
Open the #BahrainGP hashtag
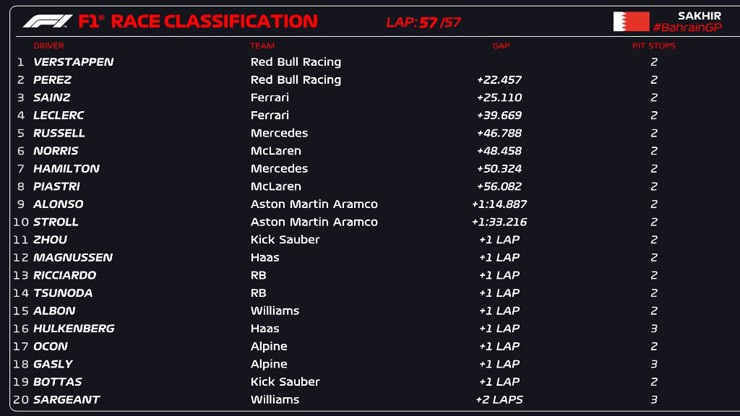687,28
